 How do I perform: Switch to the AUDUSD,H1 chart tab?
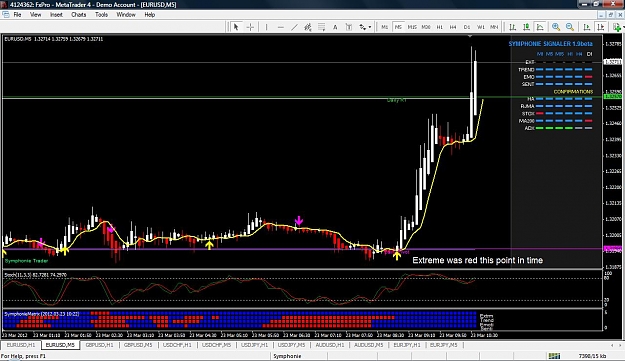pyautogui.click(x=330, y=345)
